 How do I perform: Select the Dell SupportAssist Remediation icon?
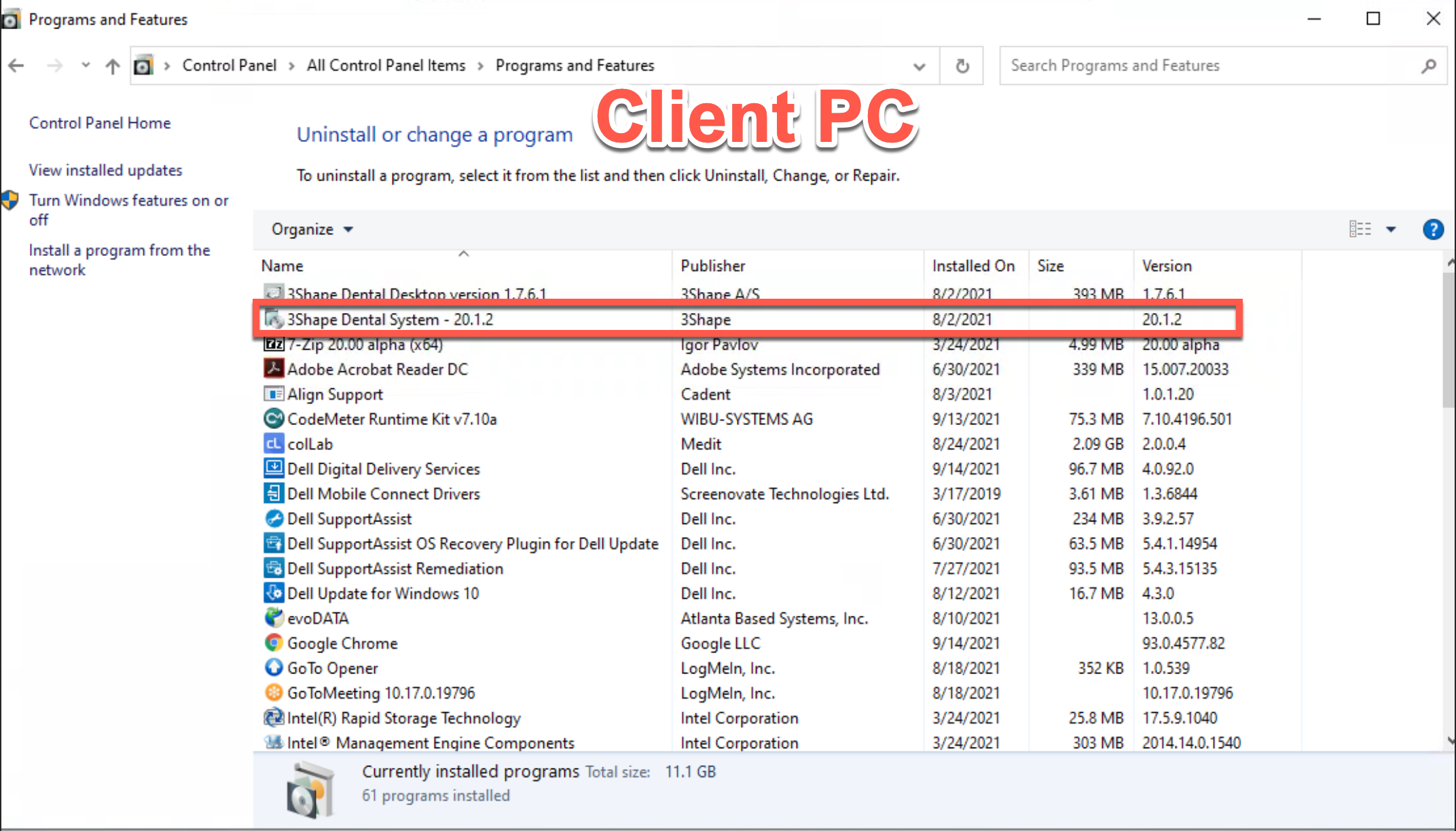point(274,568)
